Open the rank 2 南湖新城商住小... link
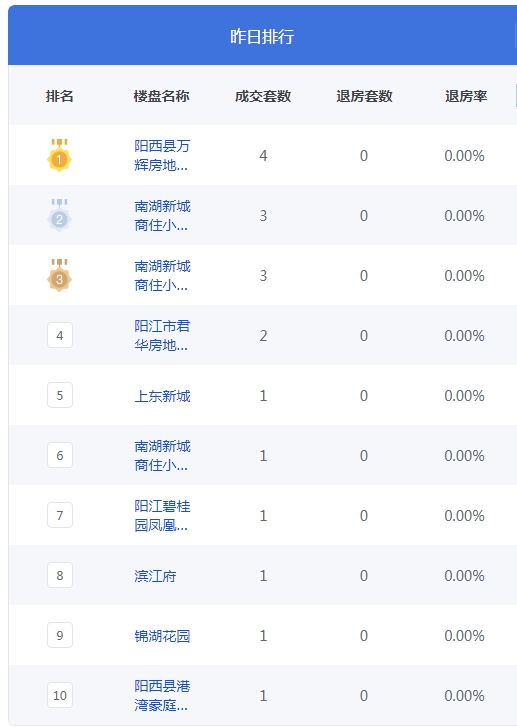The width and height of the screenshot is (517, 727). click(x=162, y=215)
